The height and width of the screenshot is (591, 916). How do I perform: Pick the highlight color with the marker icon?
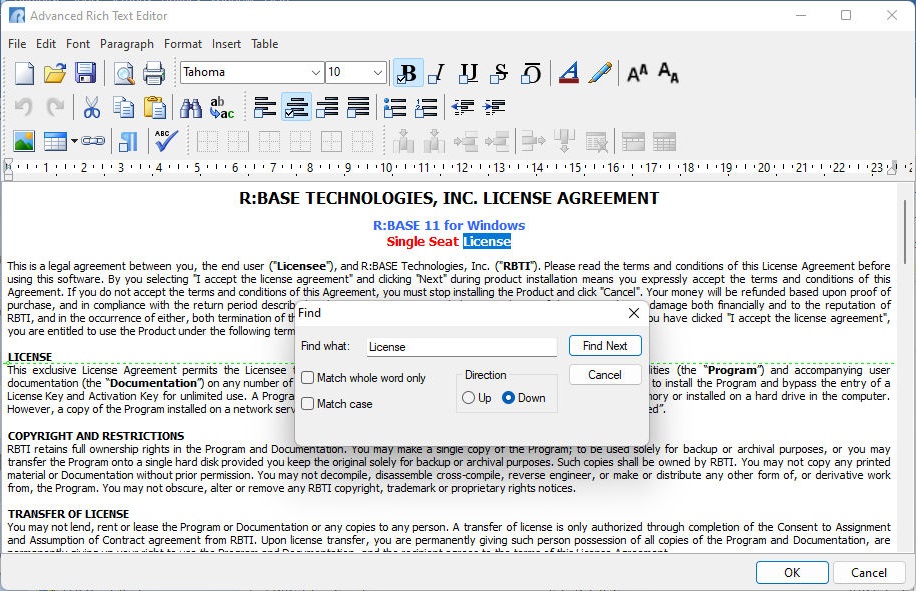pyautogui.click(x=600, y=73)
